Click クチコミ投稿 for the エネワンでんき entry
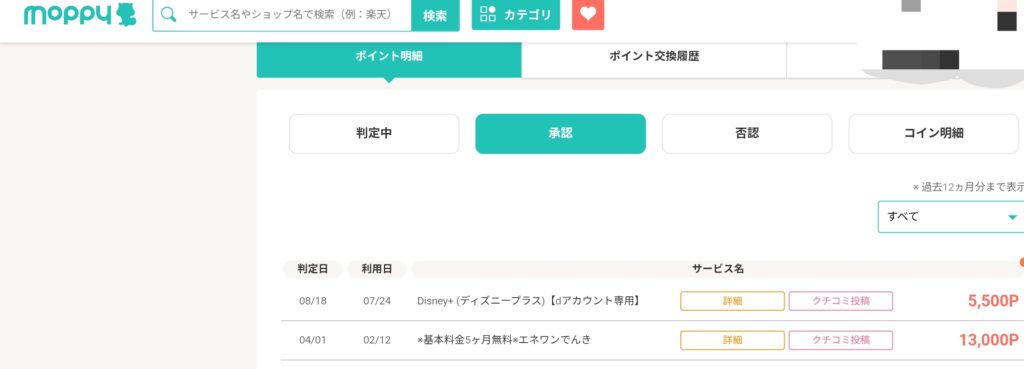This screenshot has height=369, width=1024. click(x=840, y=340)
